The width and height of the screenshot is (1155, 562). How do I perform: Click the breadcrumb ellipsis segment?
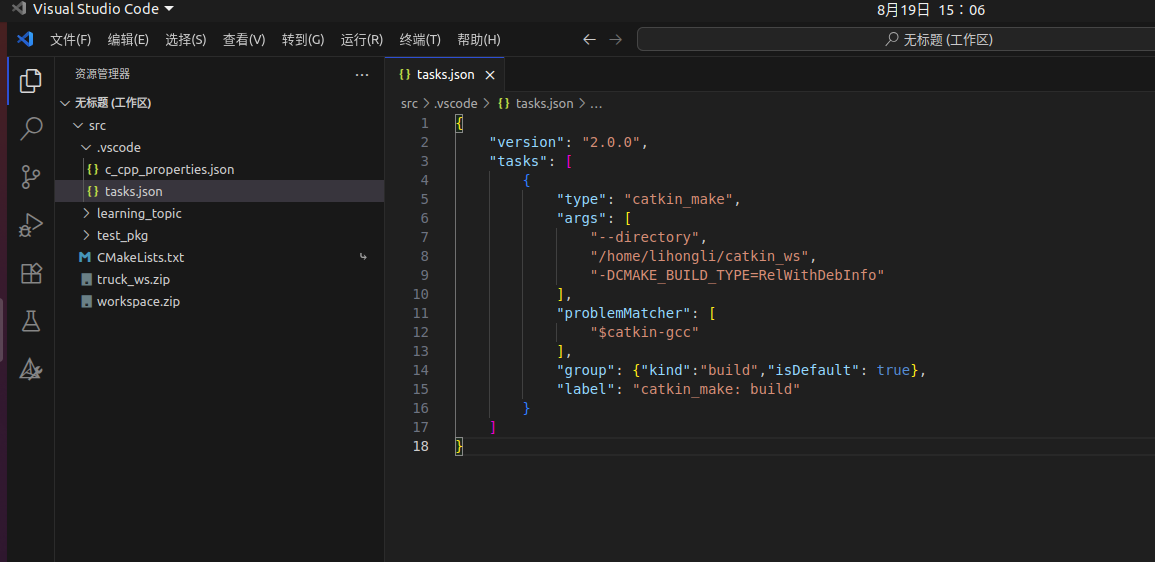pyautogui.click(x=597, y=104)
